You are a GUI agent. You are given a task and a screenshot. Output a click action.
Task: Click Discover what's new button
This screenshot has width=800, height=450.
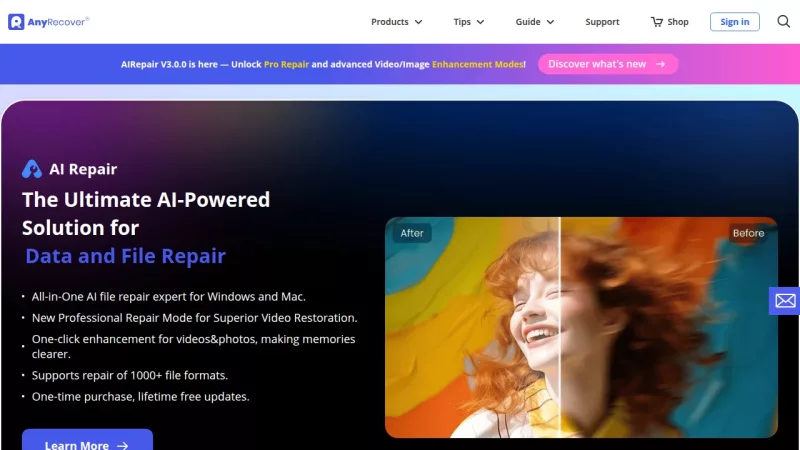[608, 64]
